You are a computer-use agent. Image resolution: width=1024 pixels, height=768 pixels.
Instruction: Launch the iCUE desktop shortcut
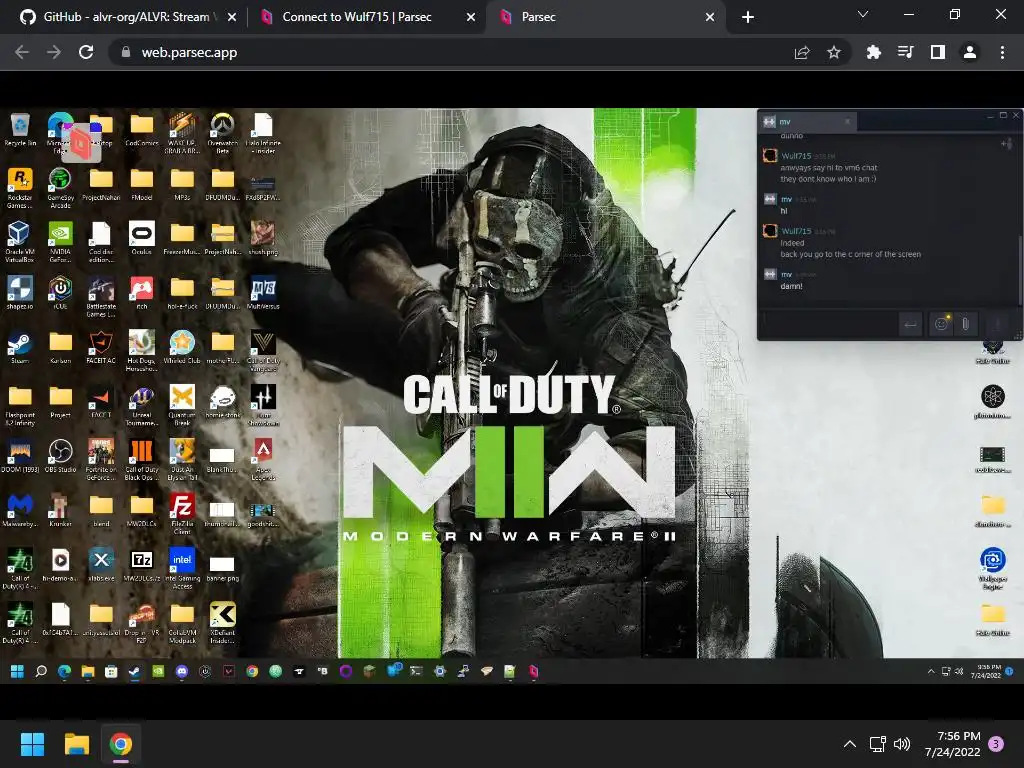pyautogui.click(x=60, y=293)
